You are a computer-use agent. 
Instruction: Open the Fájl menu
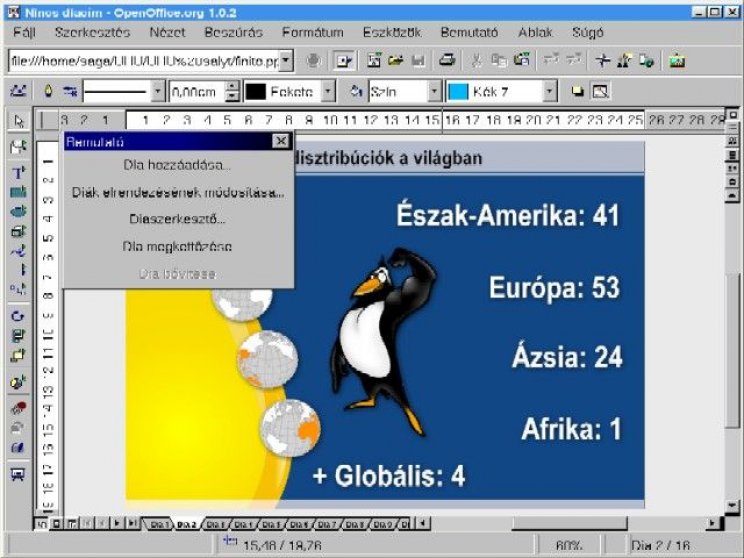[25, 32]
